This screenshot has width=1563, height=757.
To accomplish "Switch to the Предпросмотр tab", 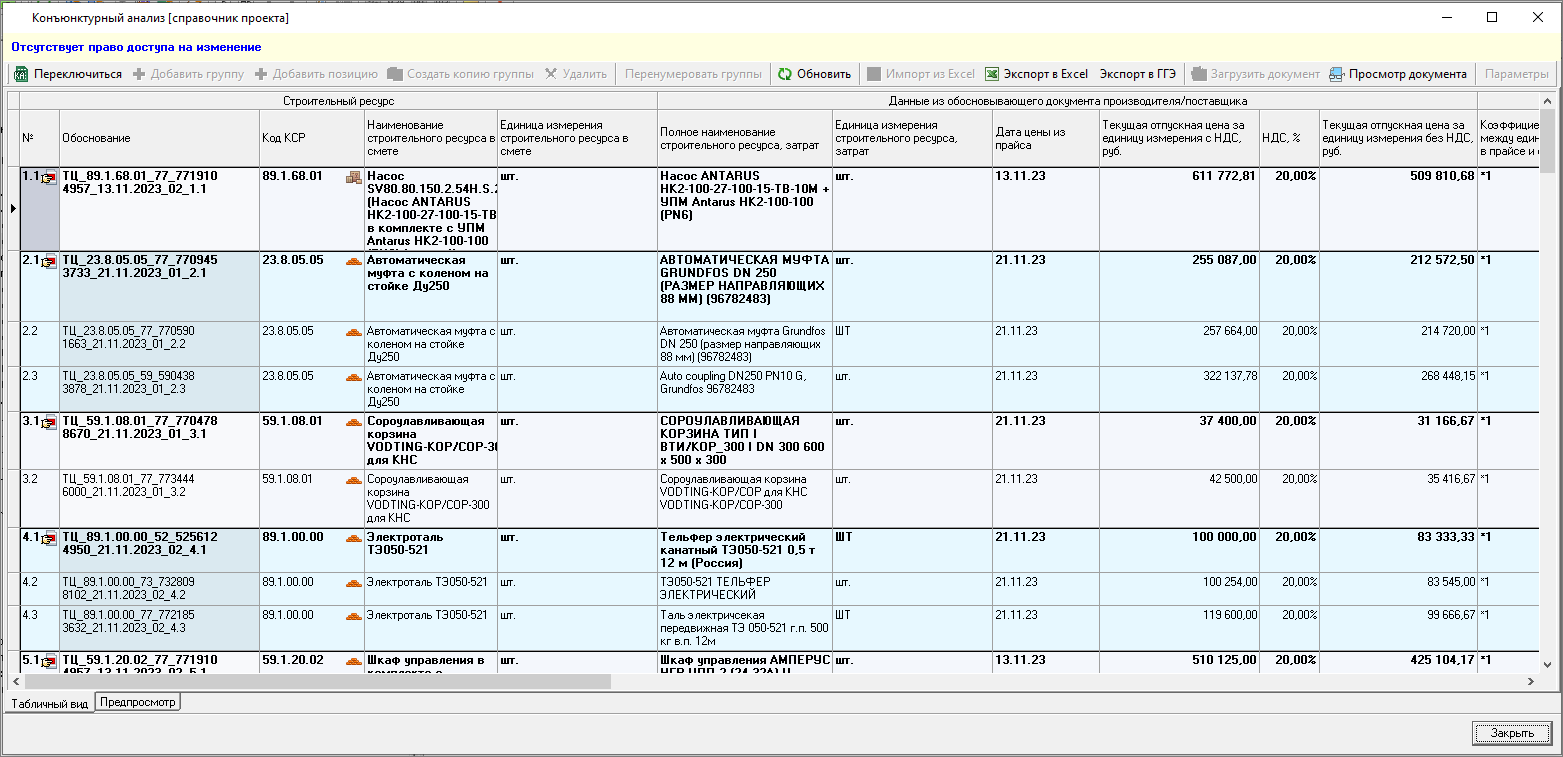I will tap(138, 702).
